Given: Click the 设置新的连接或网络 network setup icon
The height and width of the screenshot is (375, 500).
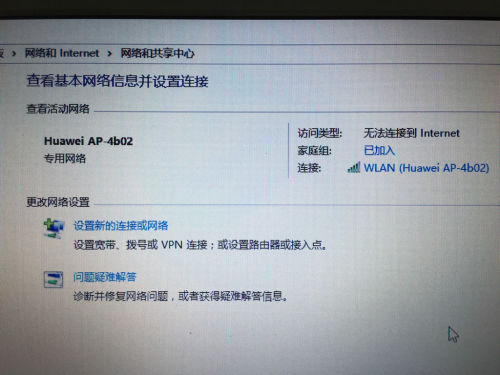Looking at the screenshot, I should pos(53,228).
